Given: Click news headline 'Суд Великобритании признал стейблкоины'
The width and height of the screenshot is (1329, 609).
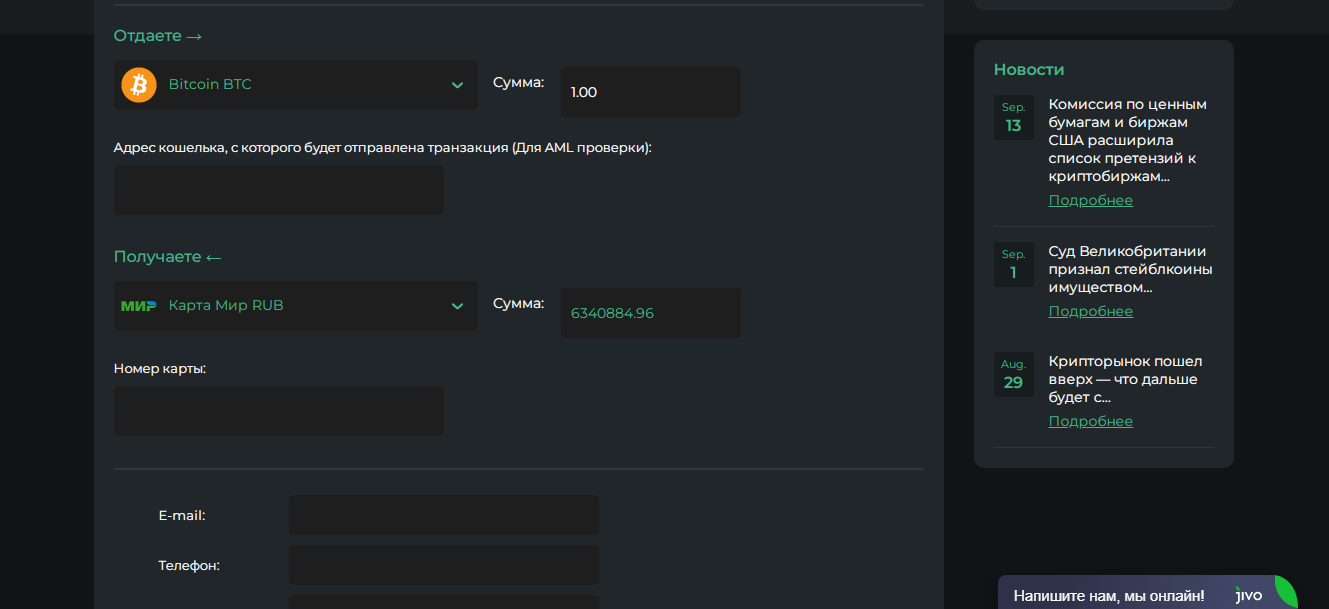Looking at the screenshot, I should pyautogui.click(x=1130, y=269).
